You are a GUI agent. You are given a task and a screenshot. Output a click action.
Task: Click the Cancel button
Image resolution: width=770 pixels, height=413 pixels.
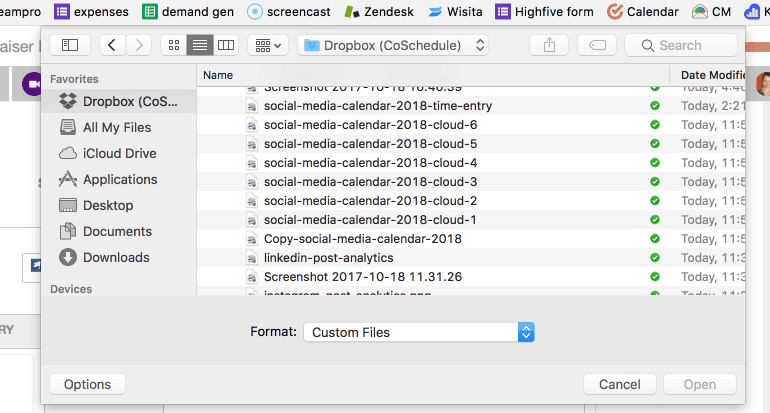point(619,384)
